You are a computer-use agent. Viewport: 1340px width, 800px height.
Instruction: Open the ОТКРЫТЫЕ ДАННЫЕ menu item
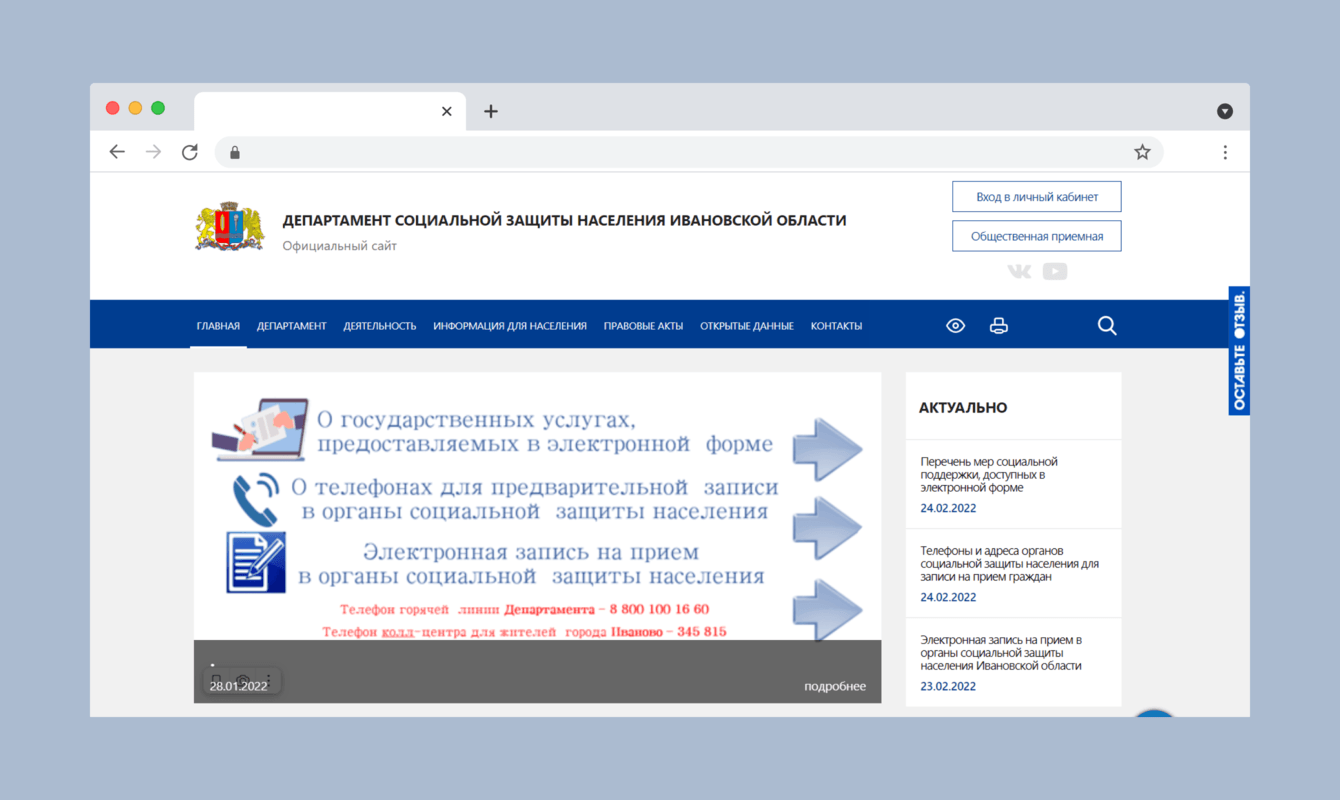click(747, 325)
